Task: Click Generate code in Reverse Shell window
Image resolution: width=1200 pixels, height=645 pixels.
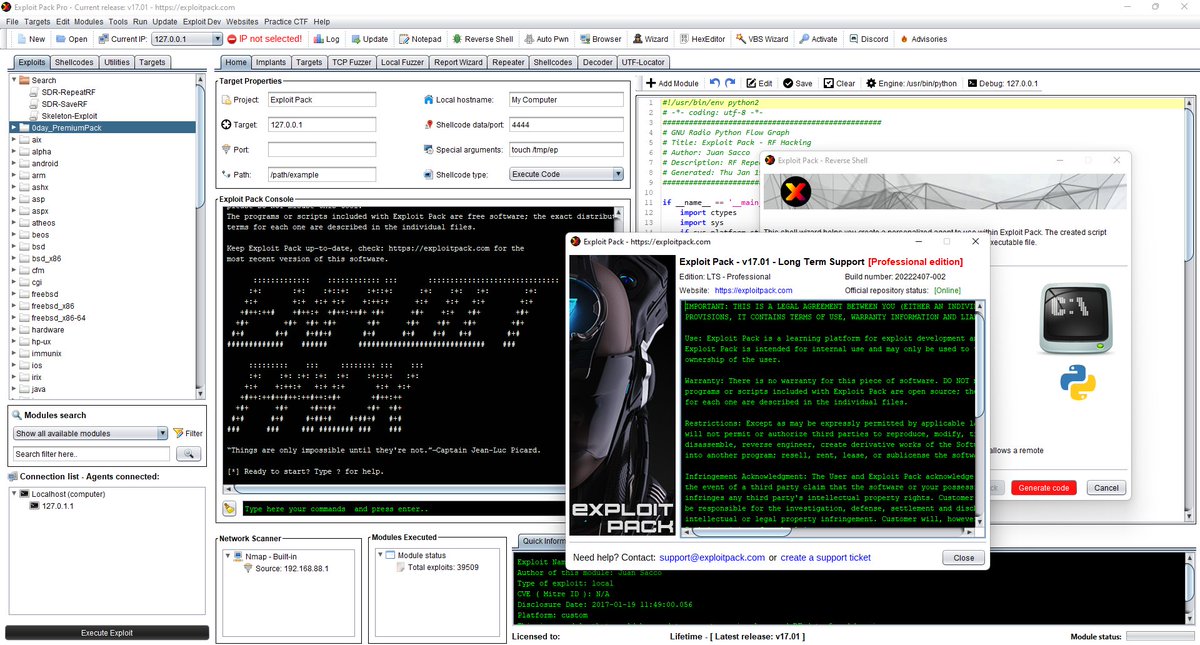Action: [1044, 488]
